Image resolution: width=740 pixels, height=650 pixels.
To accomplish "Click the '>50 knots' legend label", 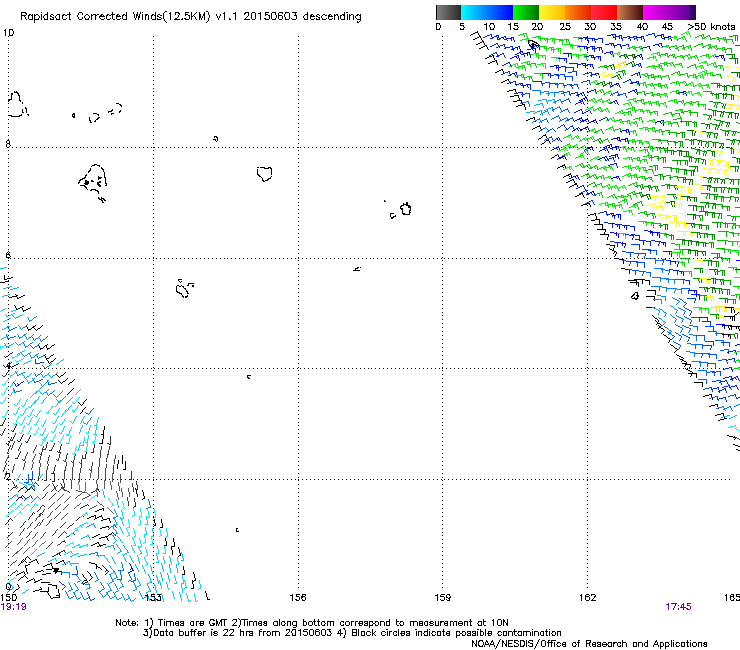I will (711, 26).
